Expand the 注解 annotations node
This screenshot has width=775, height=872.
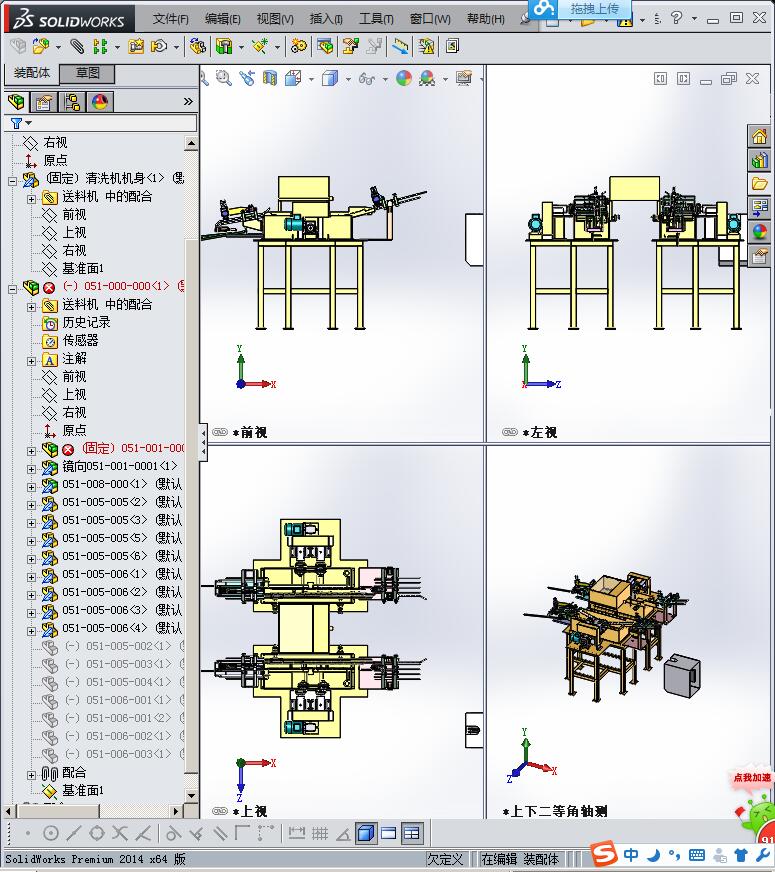31,361
